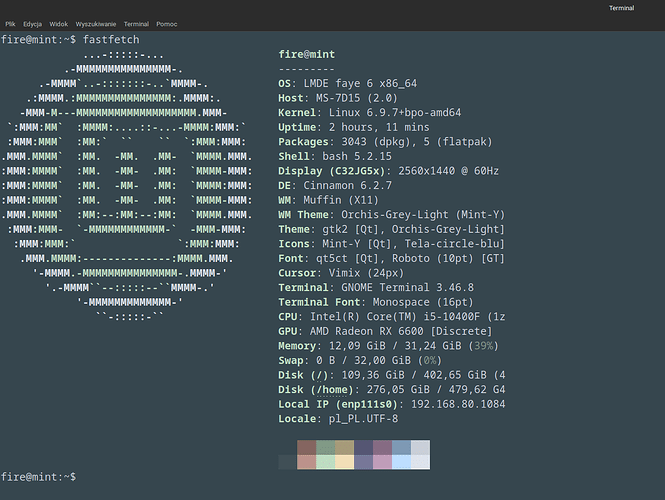Click the pale green bottom-row color block

[326, 462]
